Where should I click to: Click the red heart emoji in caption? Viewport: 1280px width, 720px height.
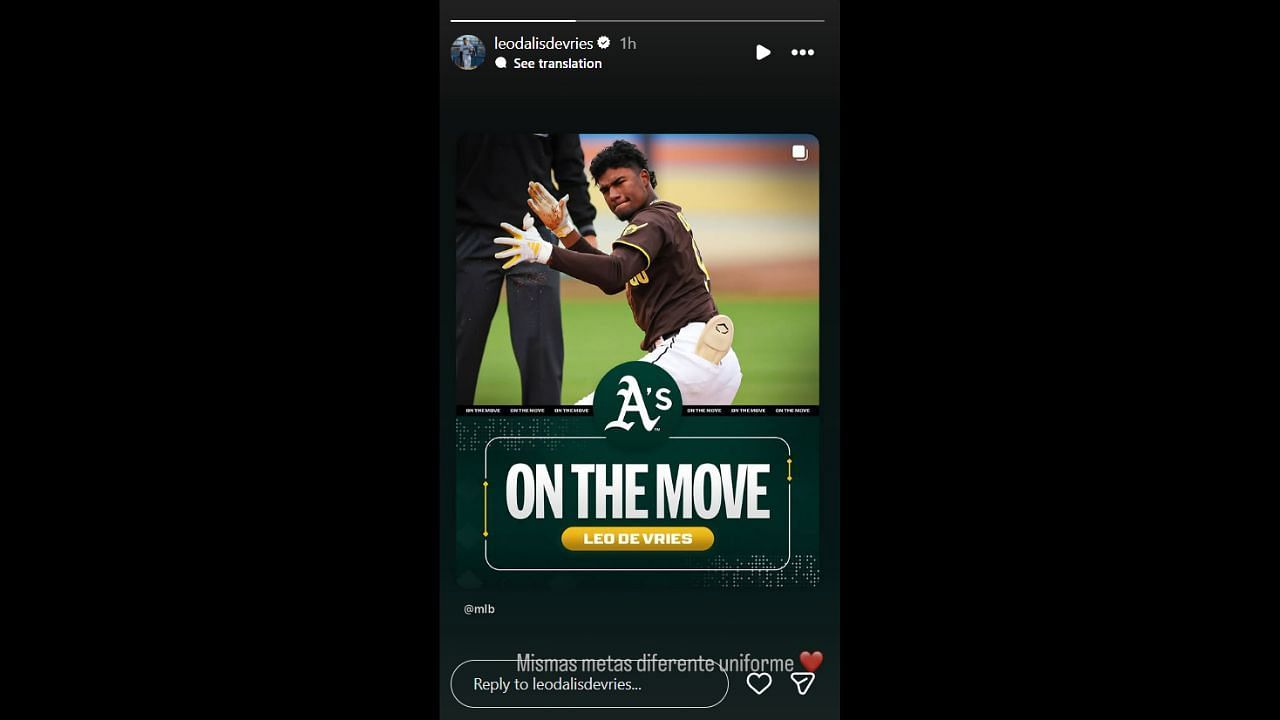click(x=811, y=662)
